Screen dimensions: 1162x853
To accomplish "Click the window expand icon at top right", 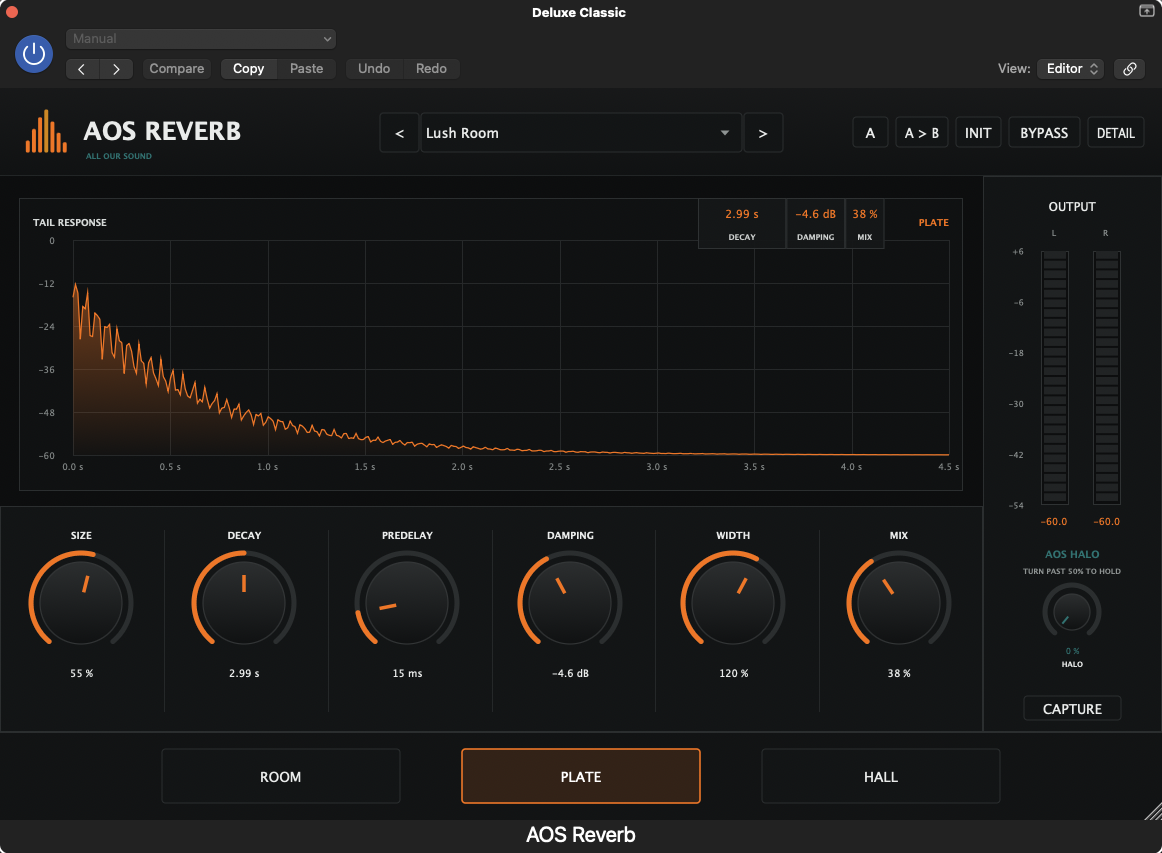I will 1146,10.
